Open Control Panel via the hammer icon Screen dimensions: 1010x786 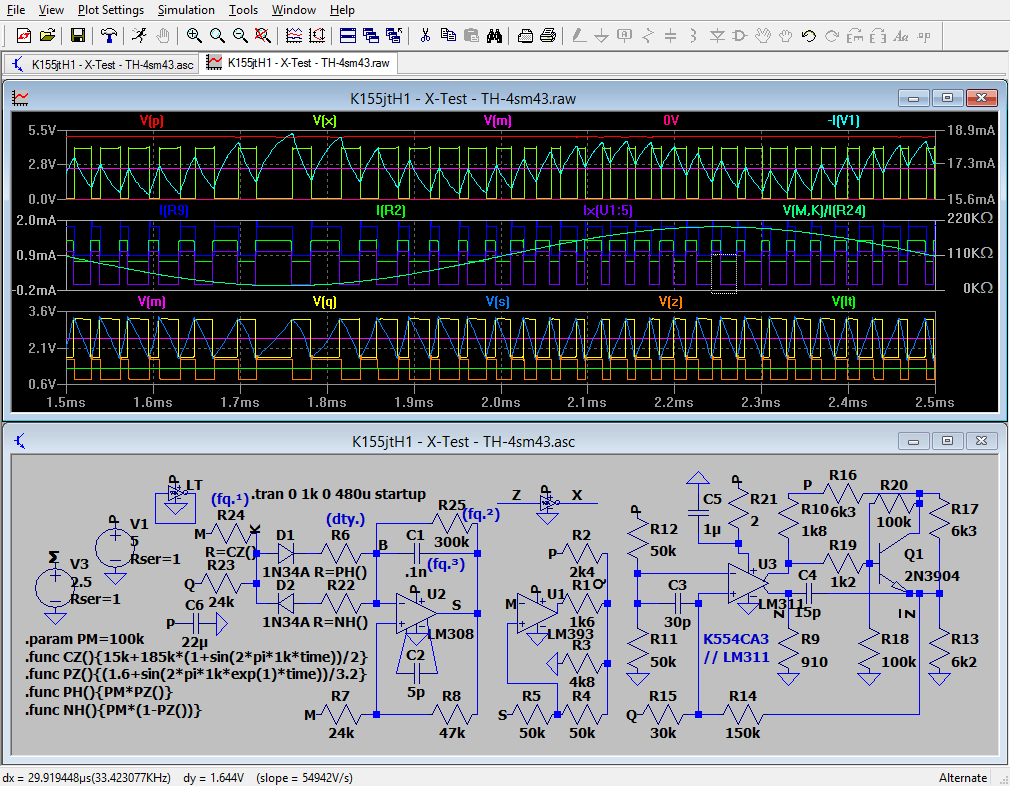[109, 35]
